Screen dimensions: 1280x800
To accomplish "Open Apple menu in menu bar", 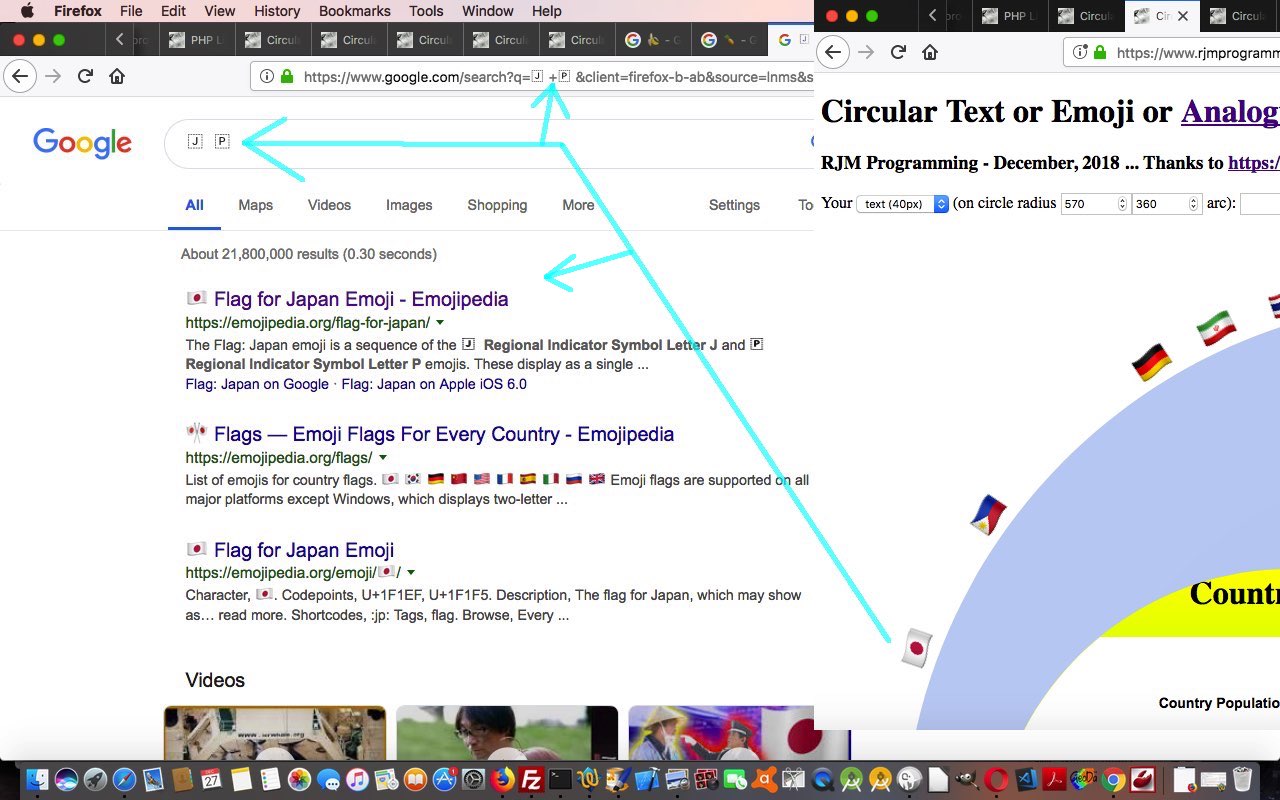I will 27,11.
